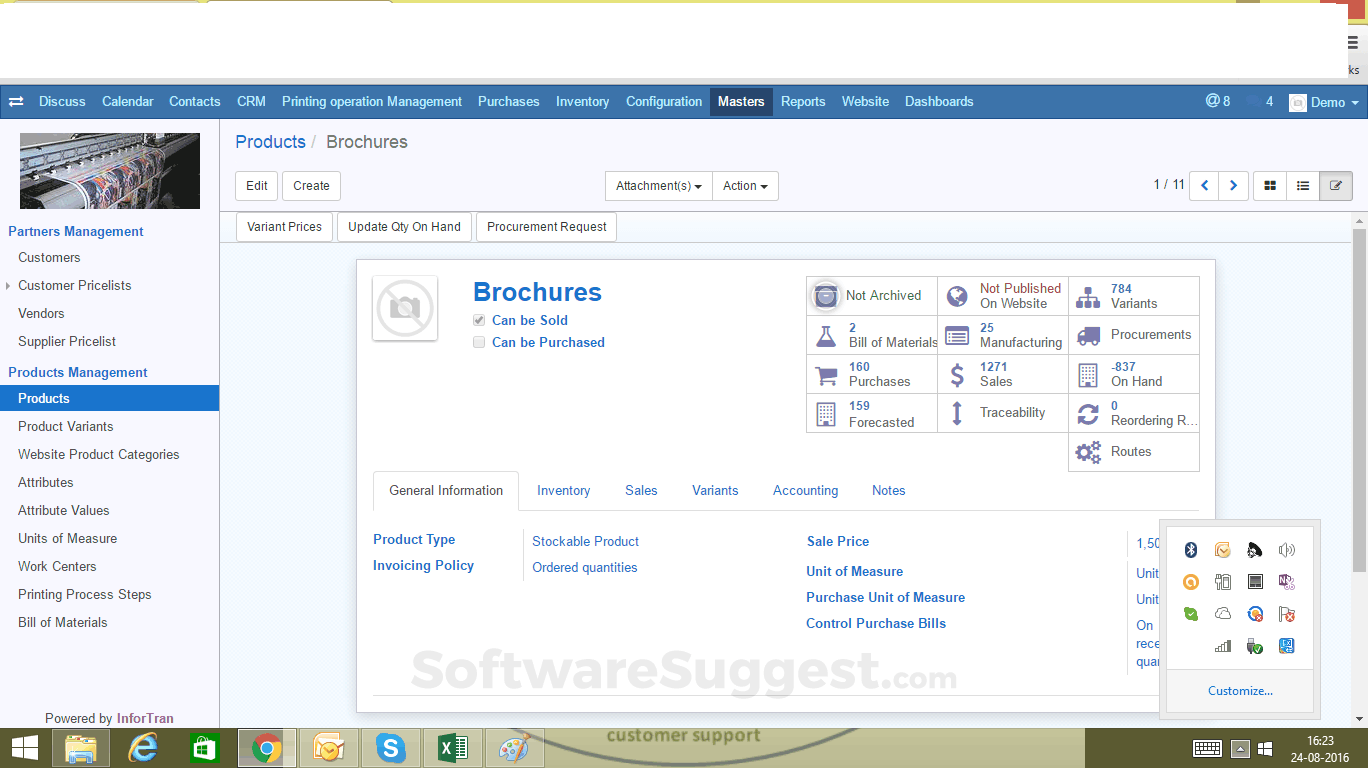The image size is (1368, 768).
Task: Switch to list view icon
Action: click(1302, 185)
